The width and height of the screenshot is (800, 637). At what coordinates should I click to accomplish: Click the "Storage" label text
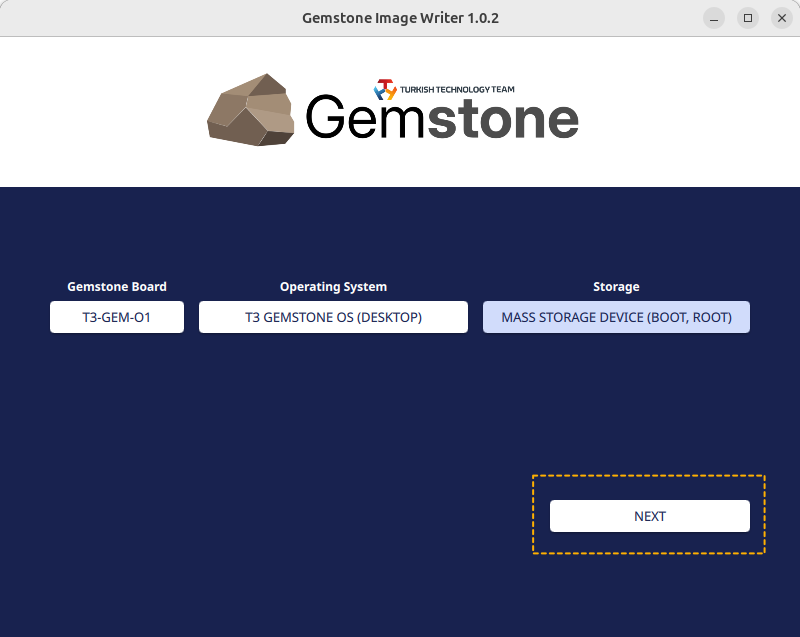(x=616, y=287)
